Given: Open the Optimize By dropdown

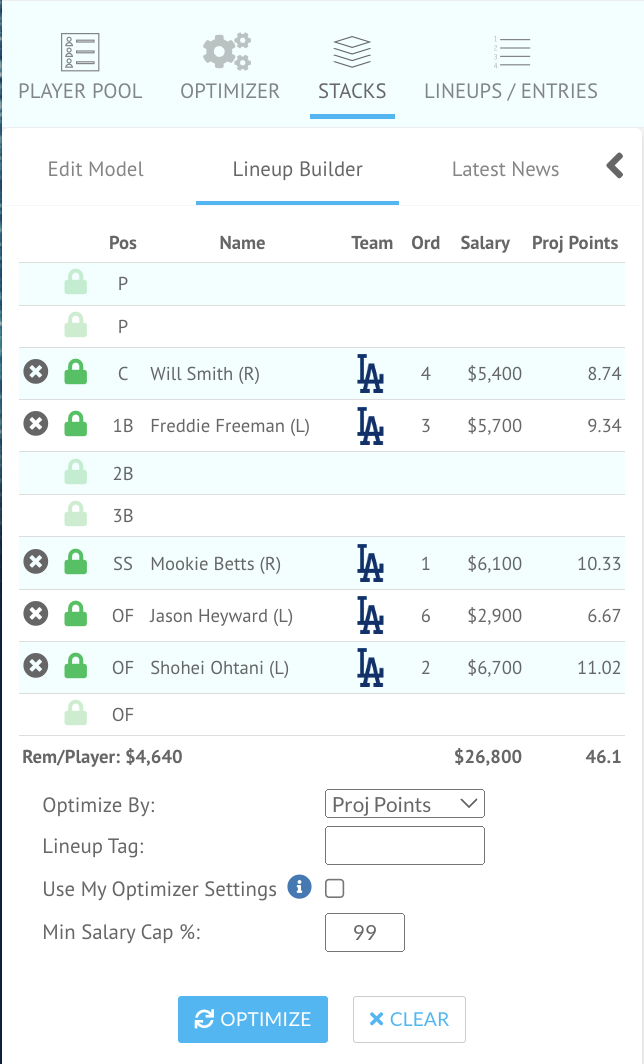Looking at the screenshot, I should click(x=404, y=803).
